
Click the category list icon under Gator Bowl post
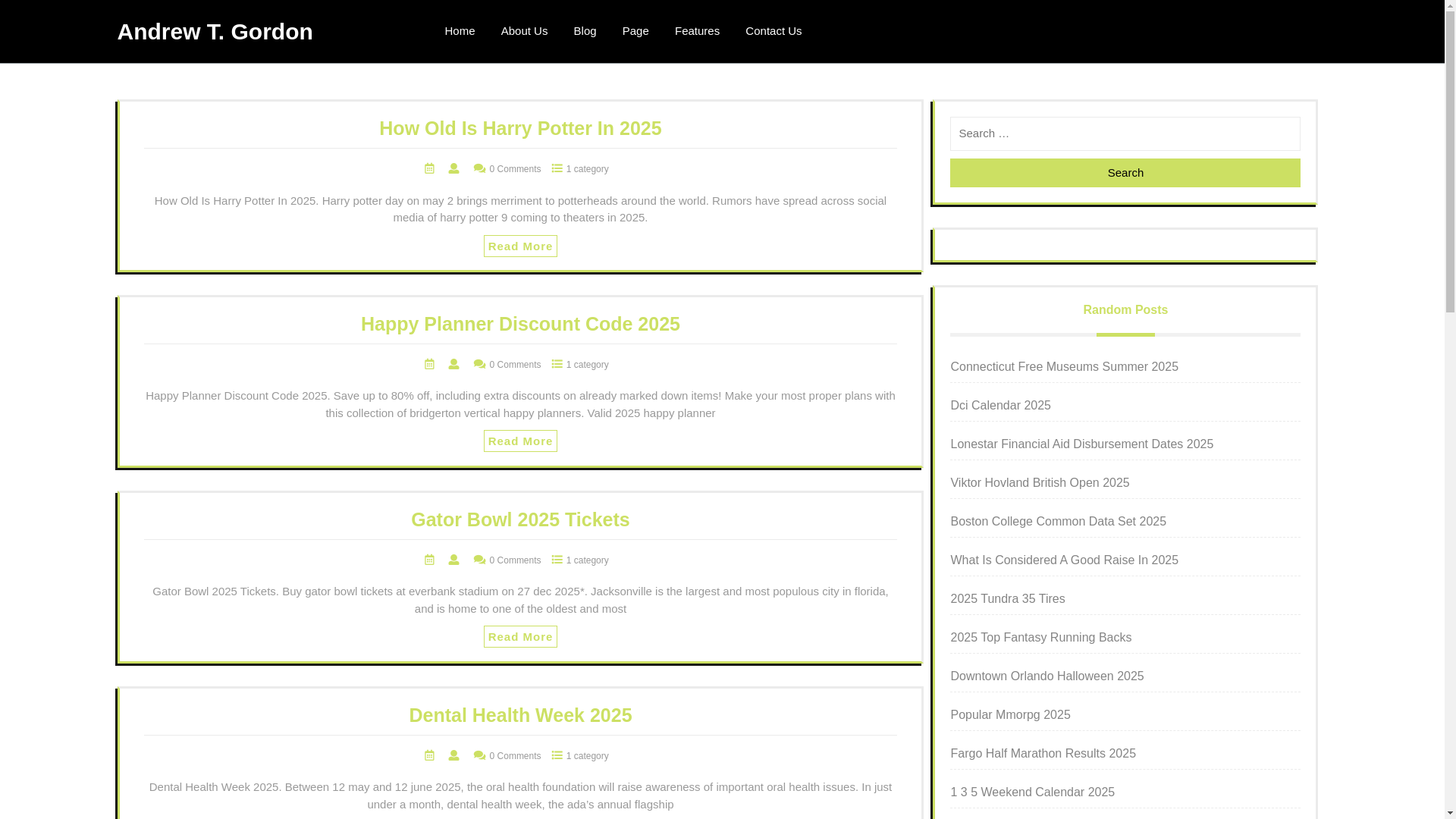click(x=557, y=560)
